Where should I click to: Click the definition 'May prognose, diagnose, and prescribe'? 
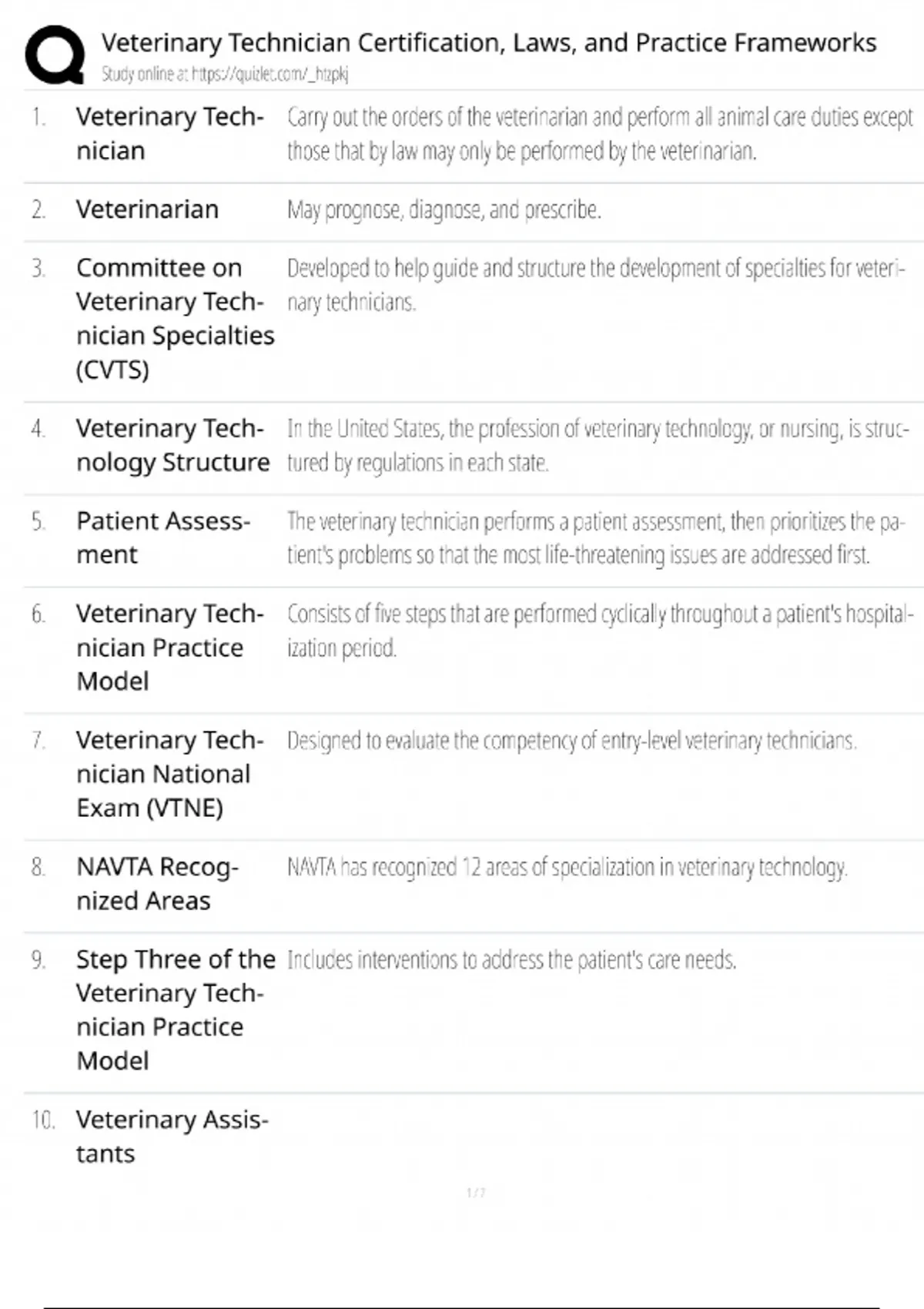coord(444,209)
